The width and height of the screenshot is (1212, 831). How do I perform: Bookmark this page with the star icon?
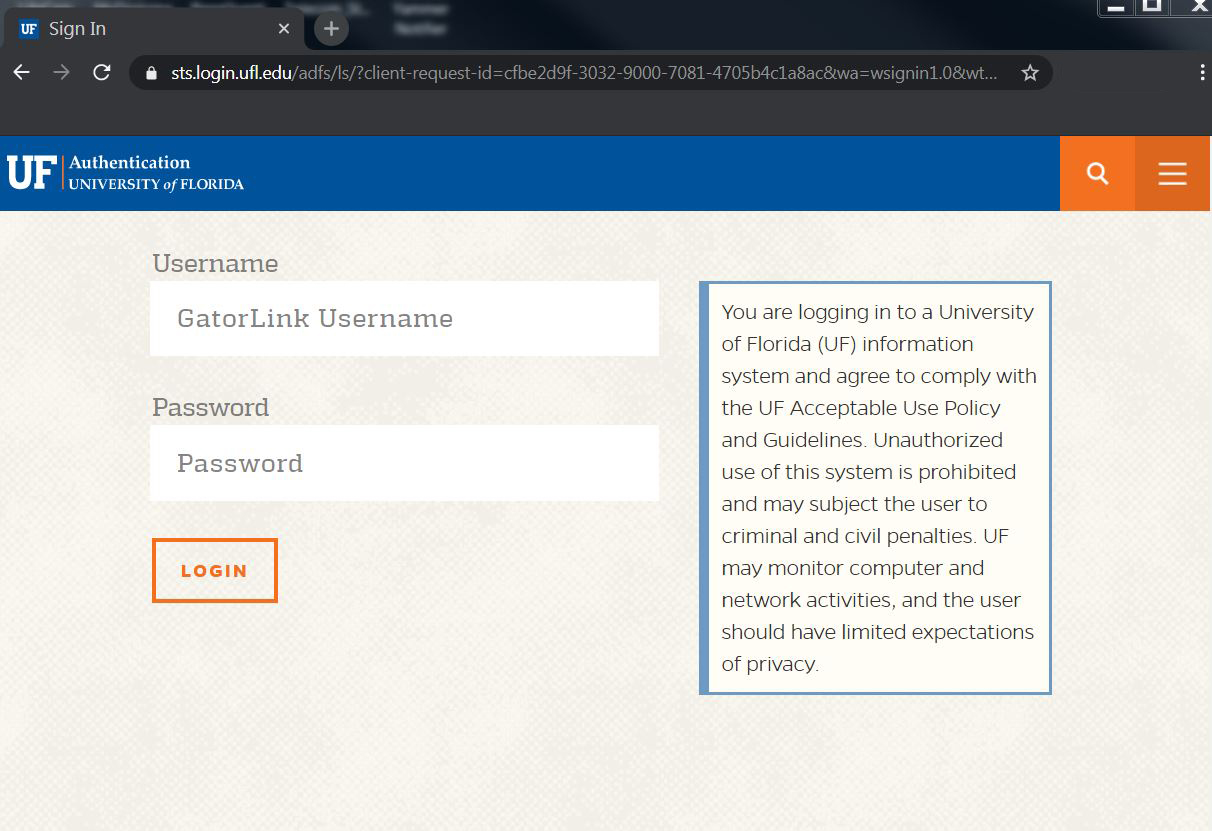click(x=1029, y=73)
